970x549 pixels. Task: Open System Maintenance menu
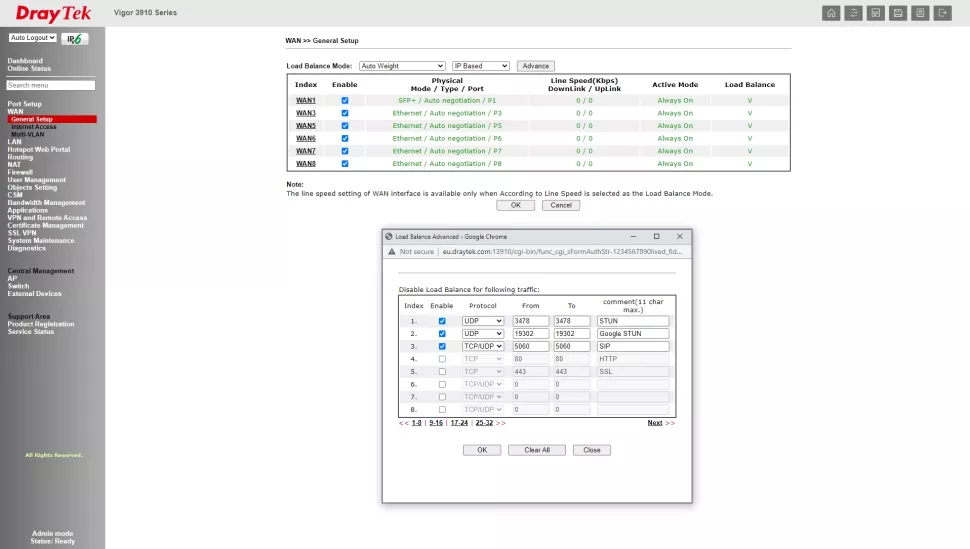tap(41, 241)
